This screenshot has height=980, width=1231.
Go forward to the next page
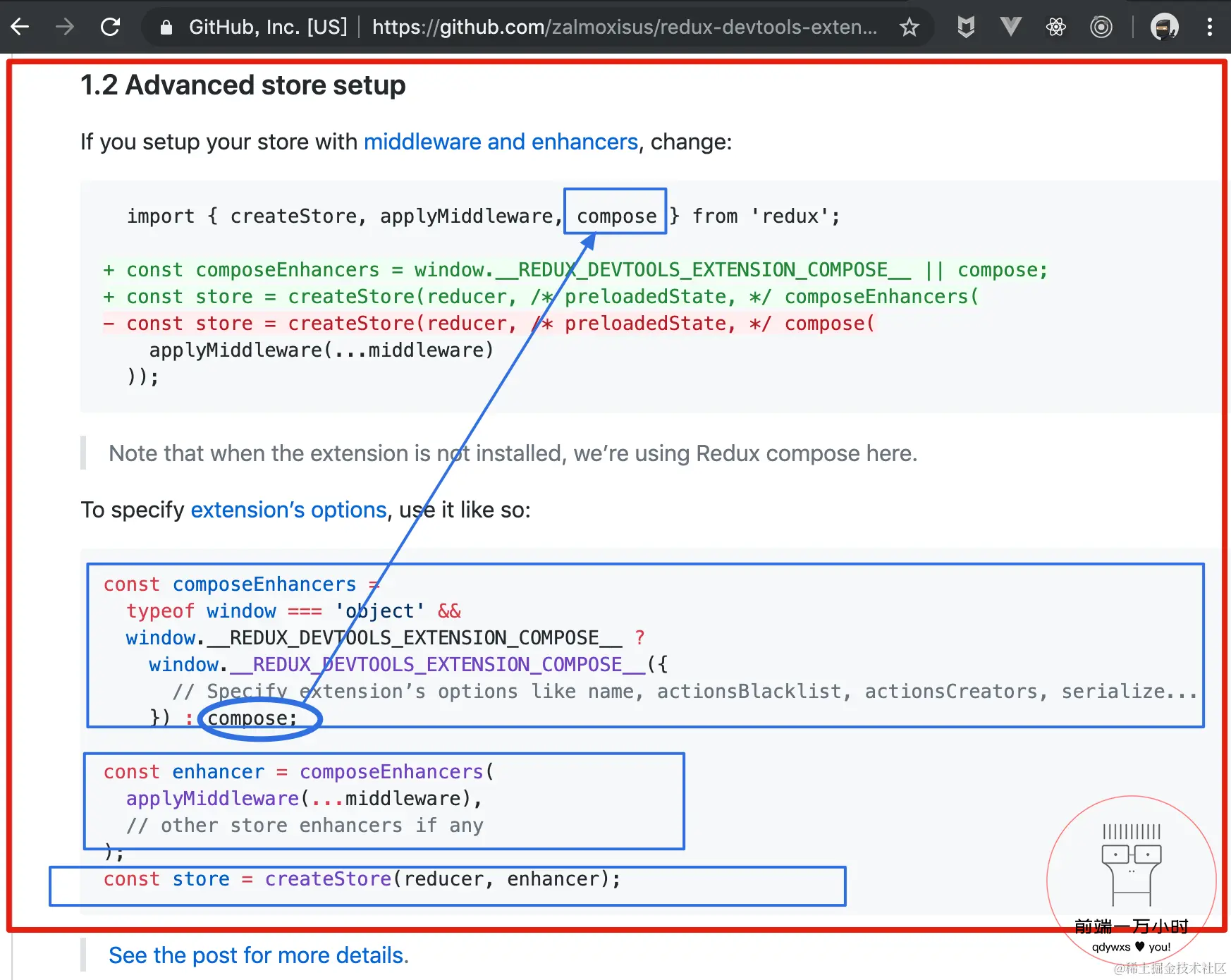[x=65, y=27]
